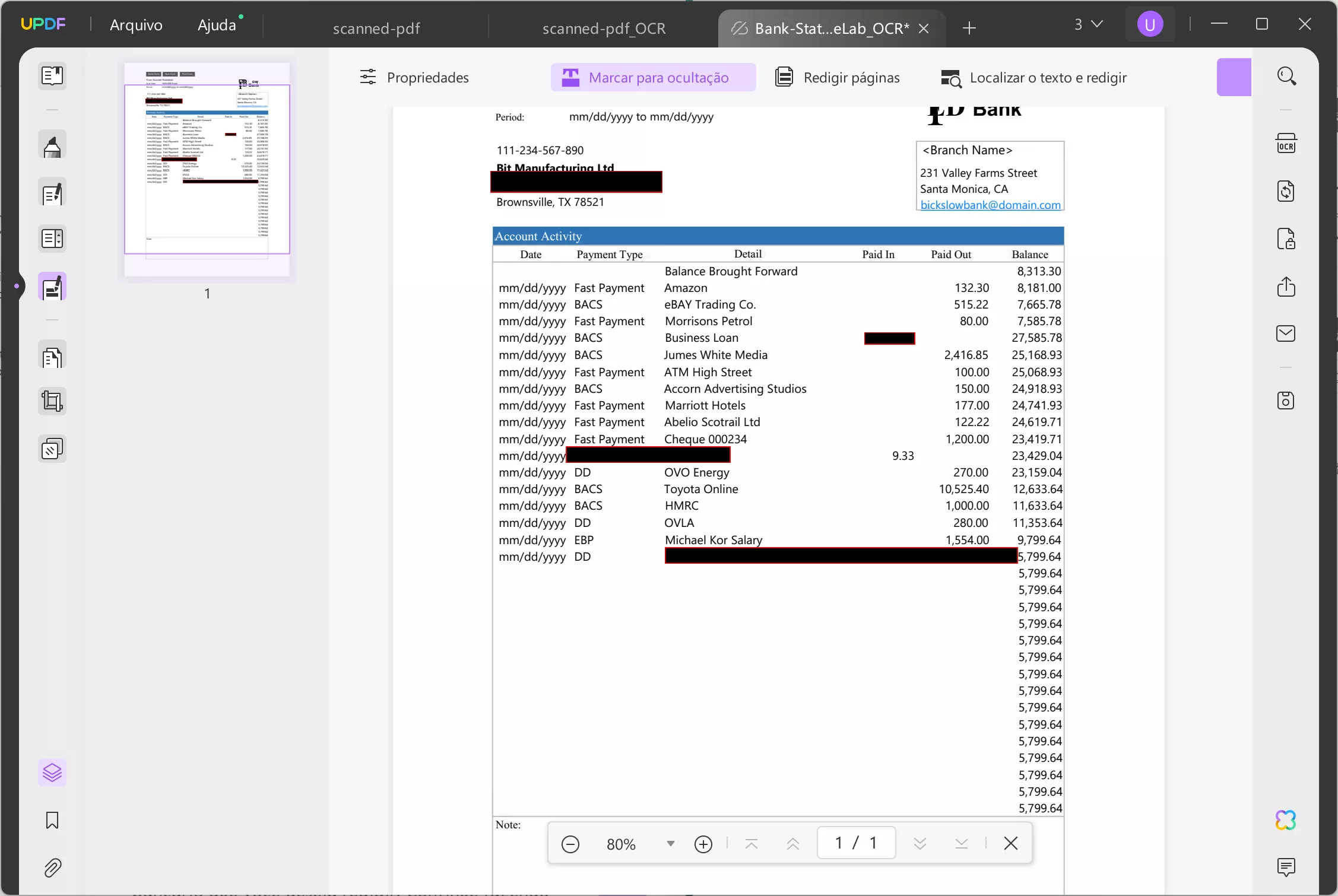Open the UPDF AI assistant icon
This screenshot has width=1338, height=896.
coord(1286,820)
